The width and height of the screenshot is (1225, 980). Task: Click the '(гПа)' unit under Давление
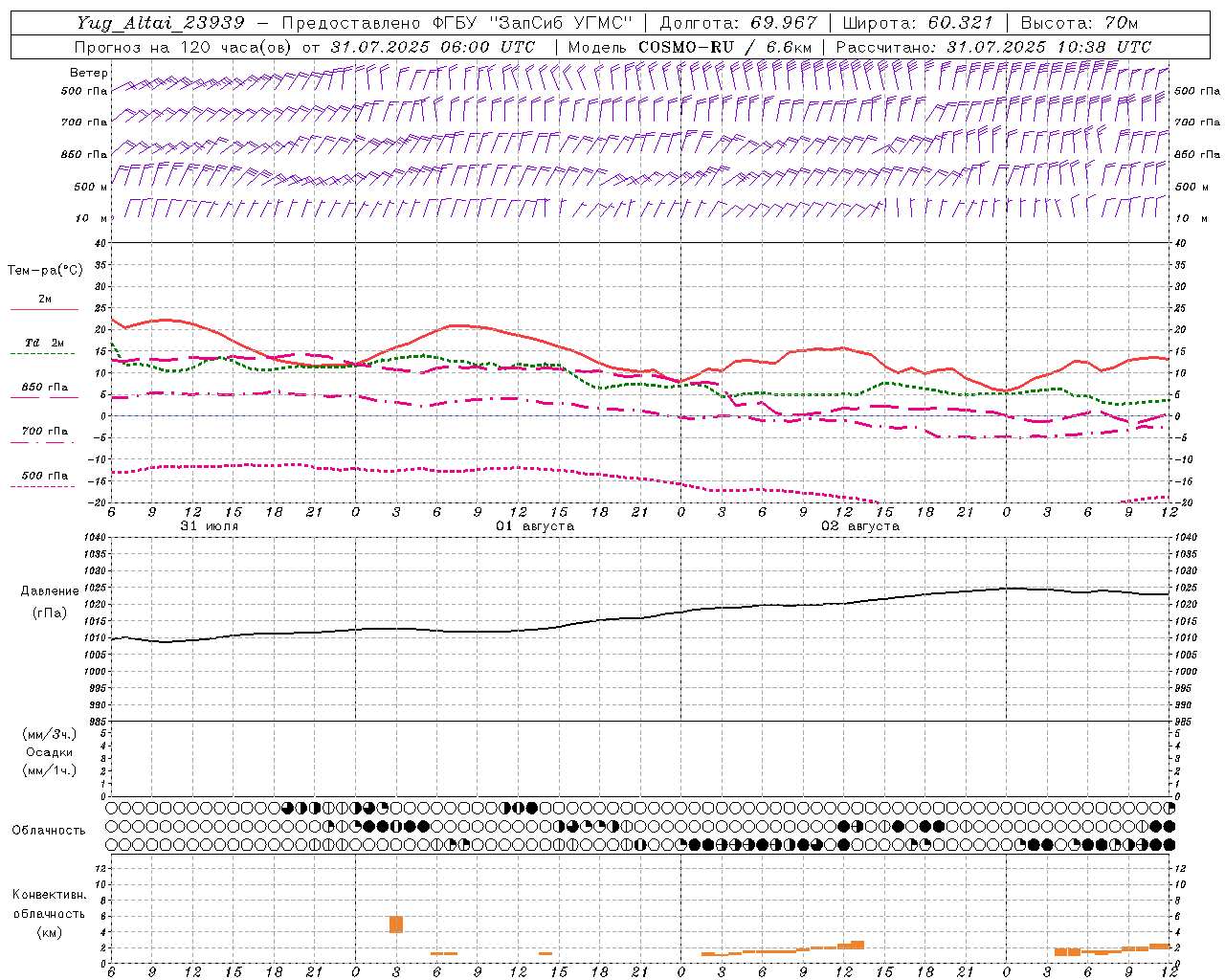point(50,612)
